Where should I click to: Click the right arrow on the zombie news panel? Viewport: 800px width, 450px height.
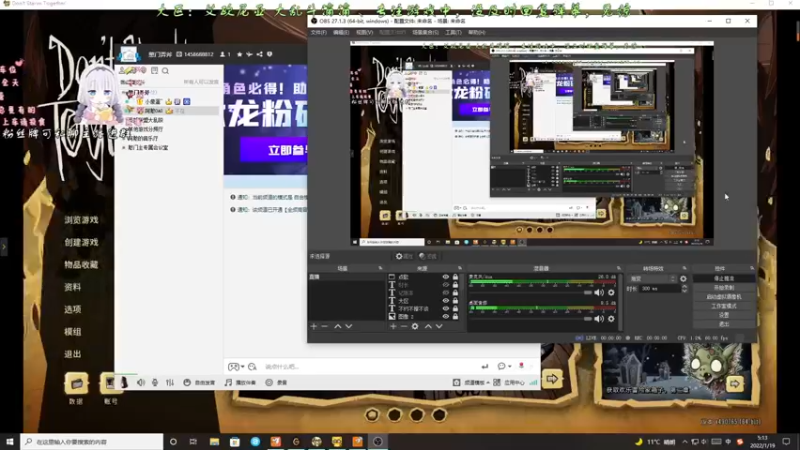735,384
